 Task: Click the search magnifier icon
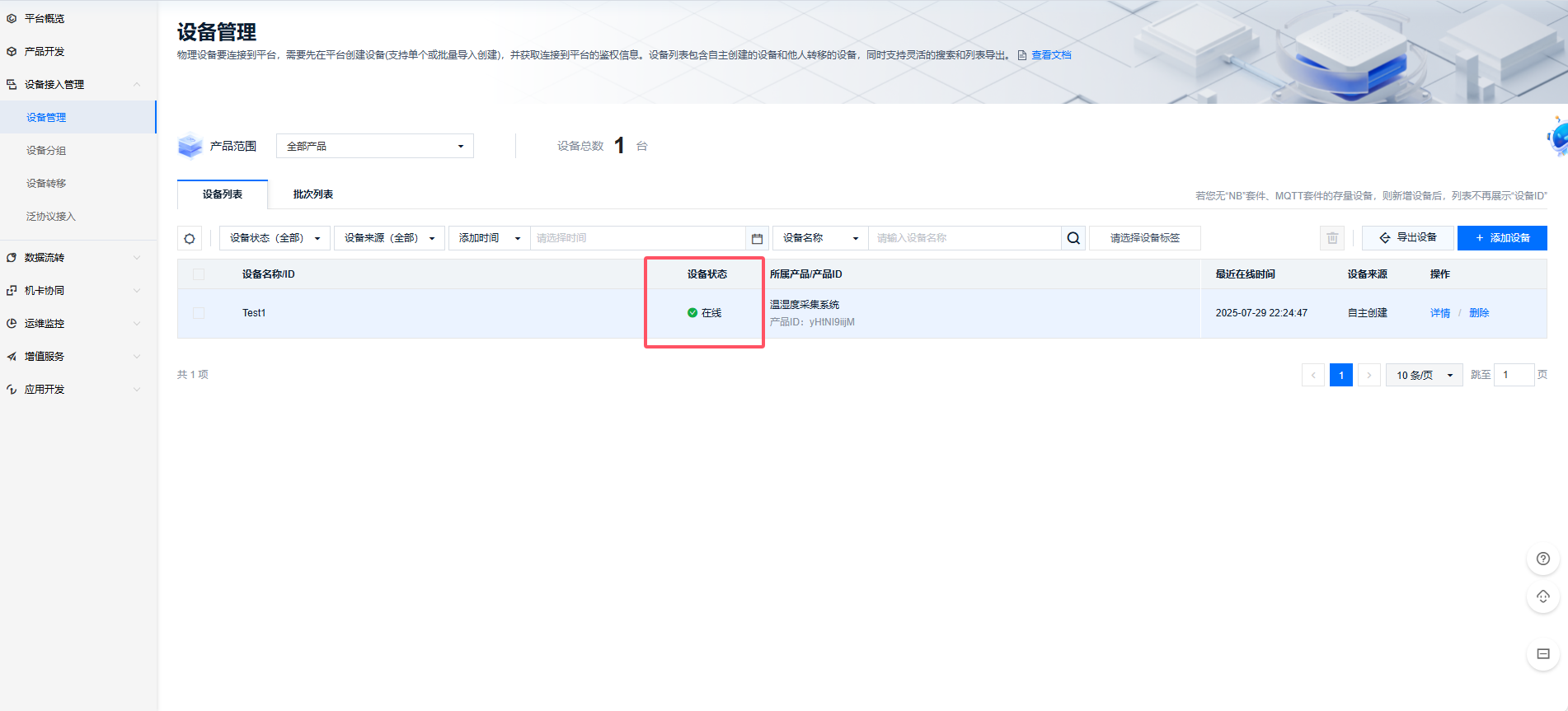[x=1073, y=238]
